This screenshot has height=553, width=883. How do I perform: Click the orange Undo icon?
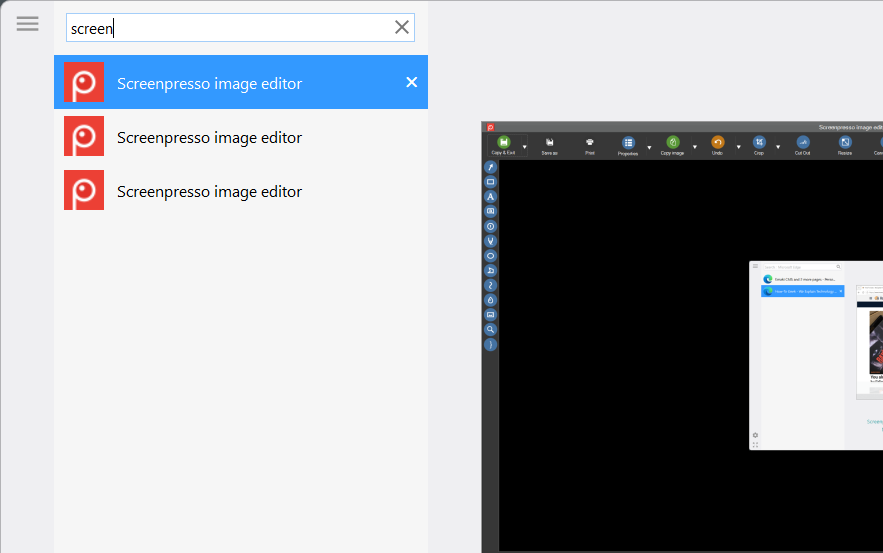[x=717, y=142]
